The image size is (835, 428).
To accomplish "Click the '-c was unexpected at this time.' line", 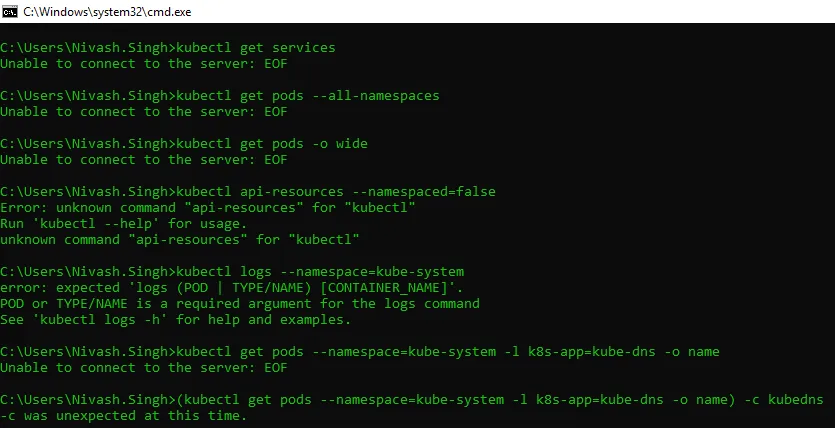I will point(124,415).
